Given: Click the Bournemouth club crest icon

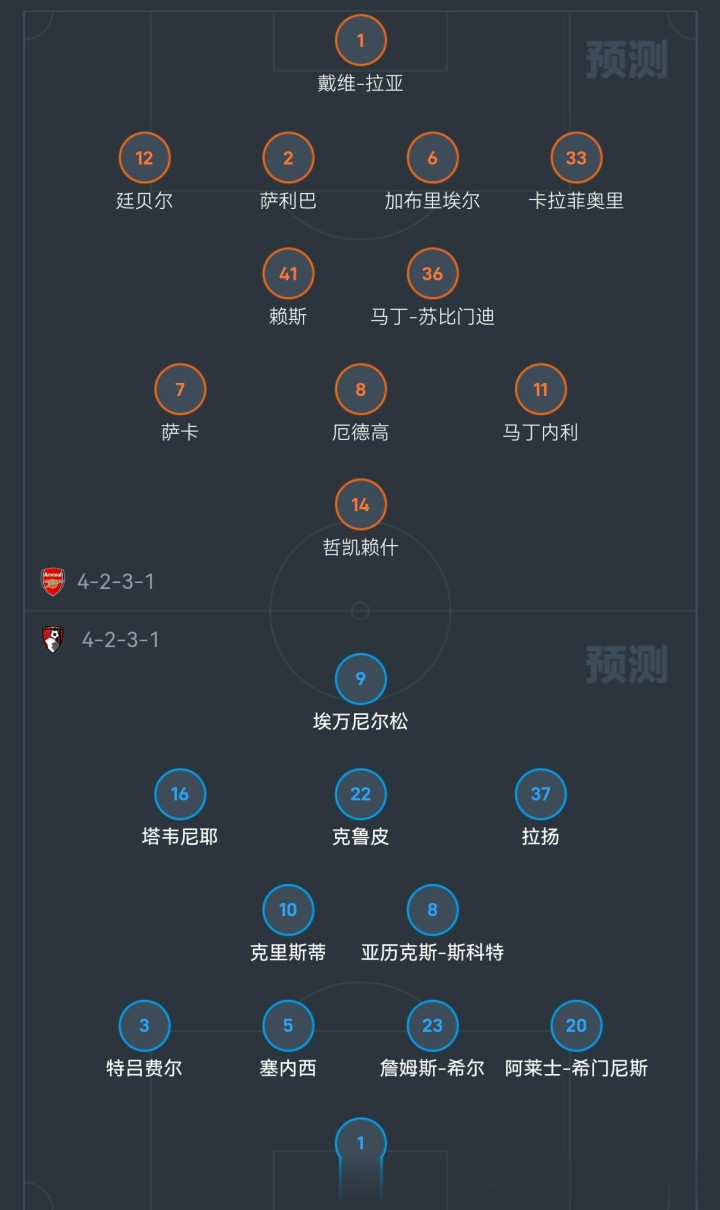Looking at the screenshot, I should point(53,640).
